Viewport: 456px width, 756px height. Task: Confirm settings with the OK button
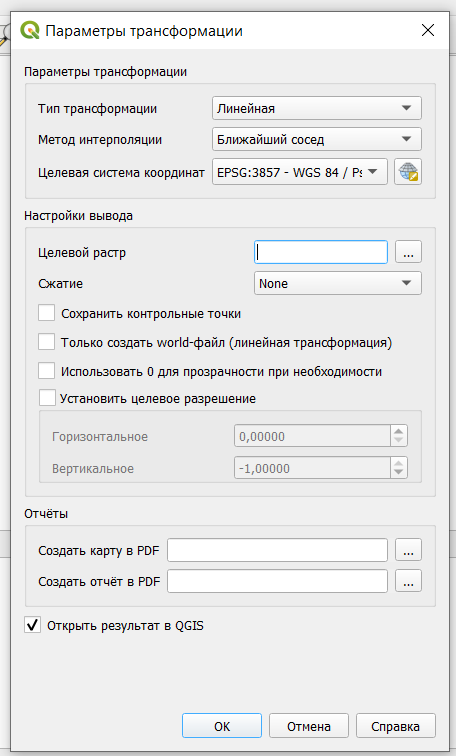point(222,726)
